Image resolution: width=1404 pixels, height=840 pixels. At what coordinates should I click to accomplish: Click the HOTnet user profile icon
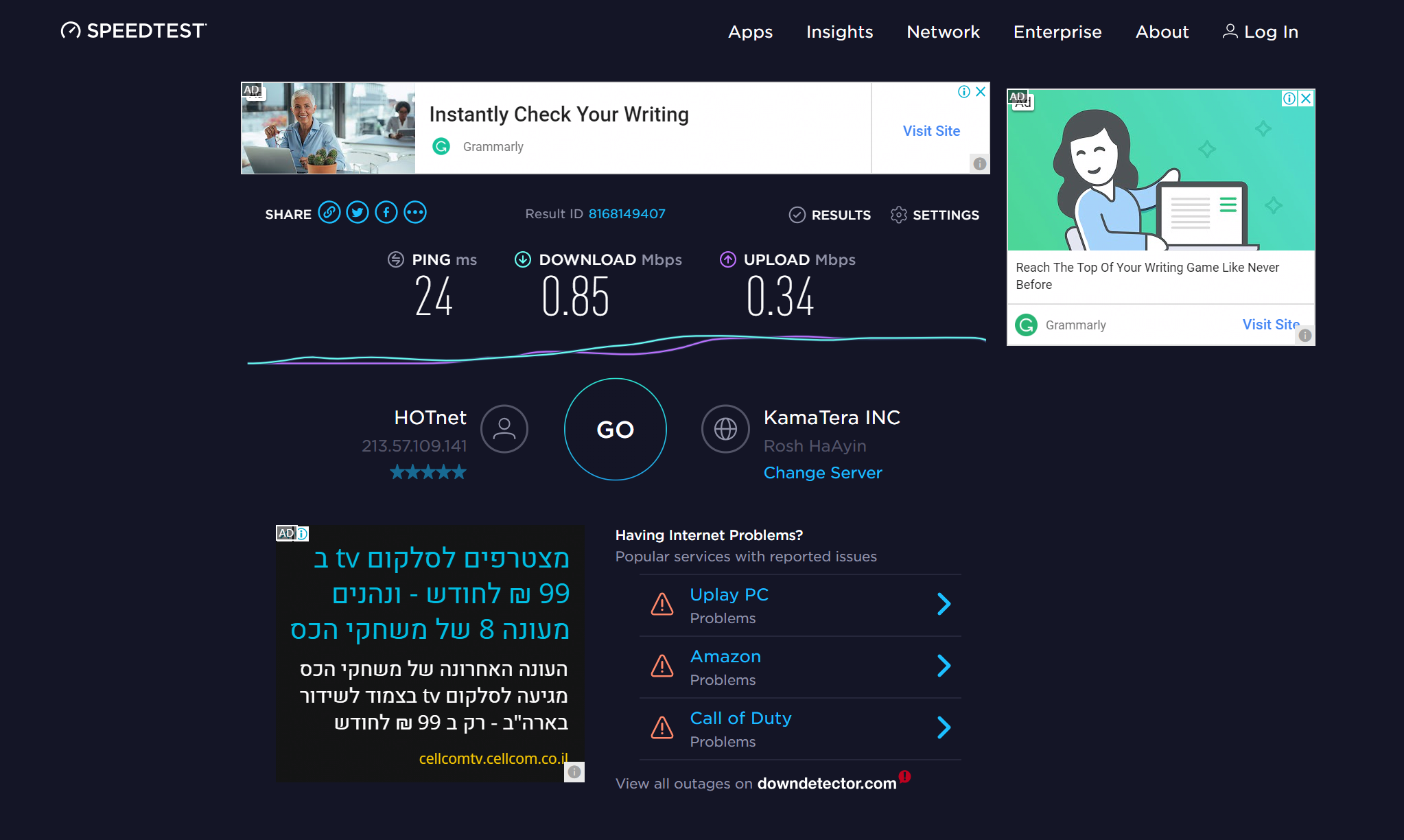[x=504, y=429]
